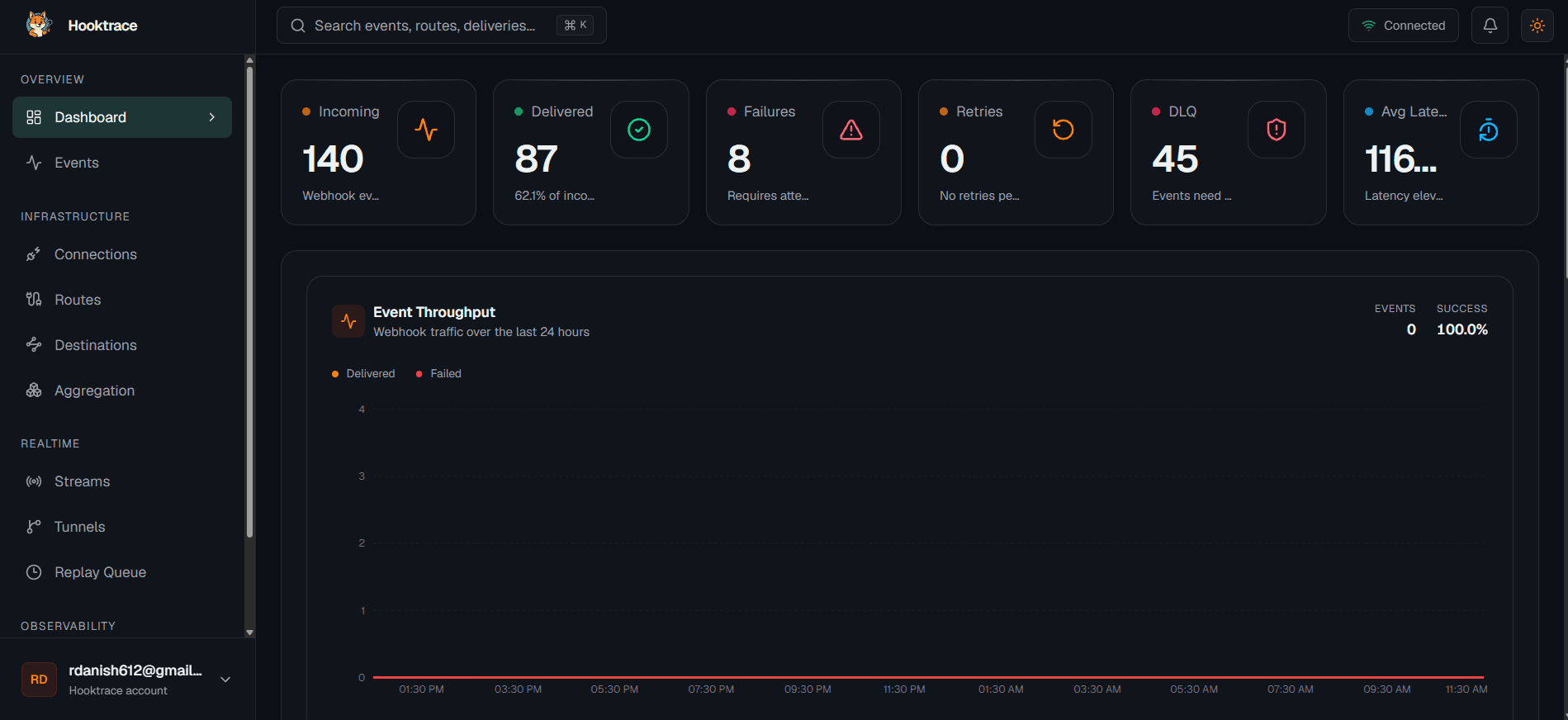Viewport: 1568px width, 720px height.
Task: Click the sidebar scroll up arrow
Action: tap(250, 60)
